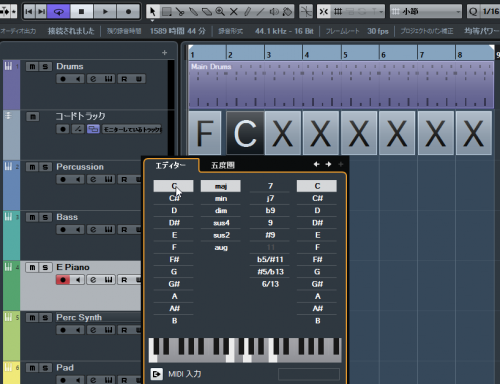This screenshot has width=500, height=384.
Task: Select tension j7 in the chord editor
Action: coord(270,199)
